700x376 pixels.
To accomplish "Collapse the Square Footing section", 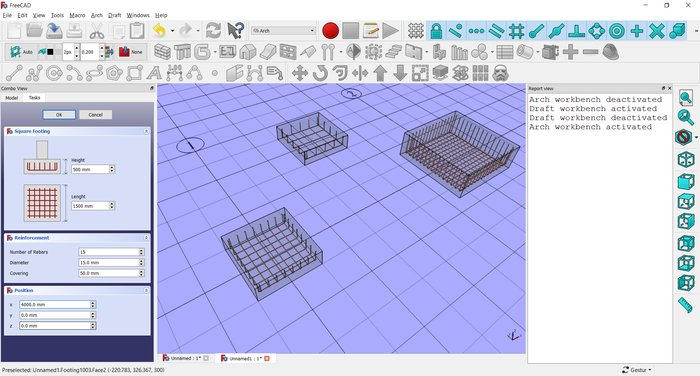I will [146, 131].
